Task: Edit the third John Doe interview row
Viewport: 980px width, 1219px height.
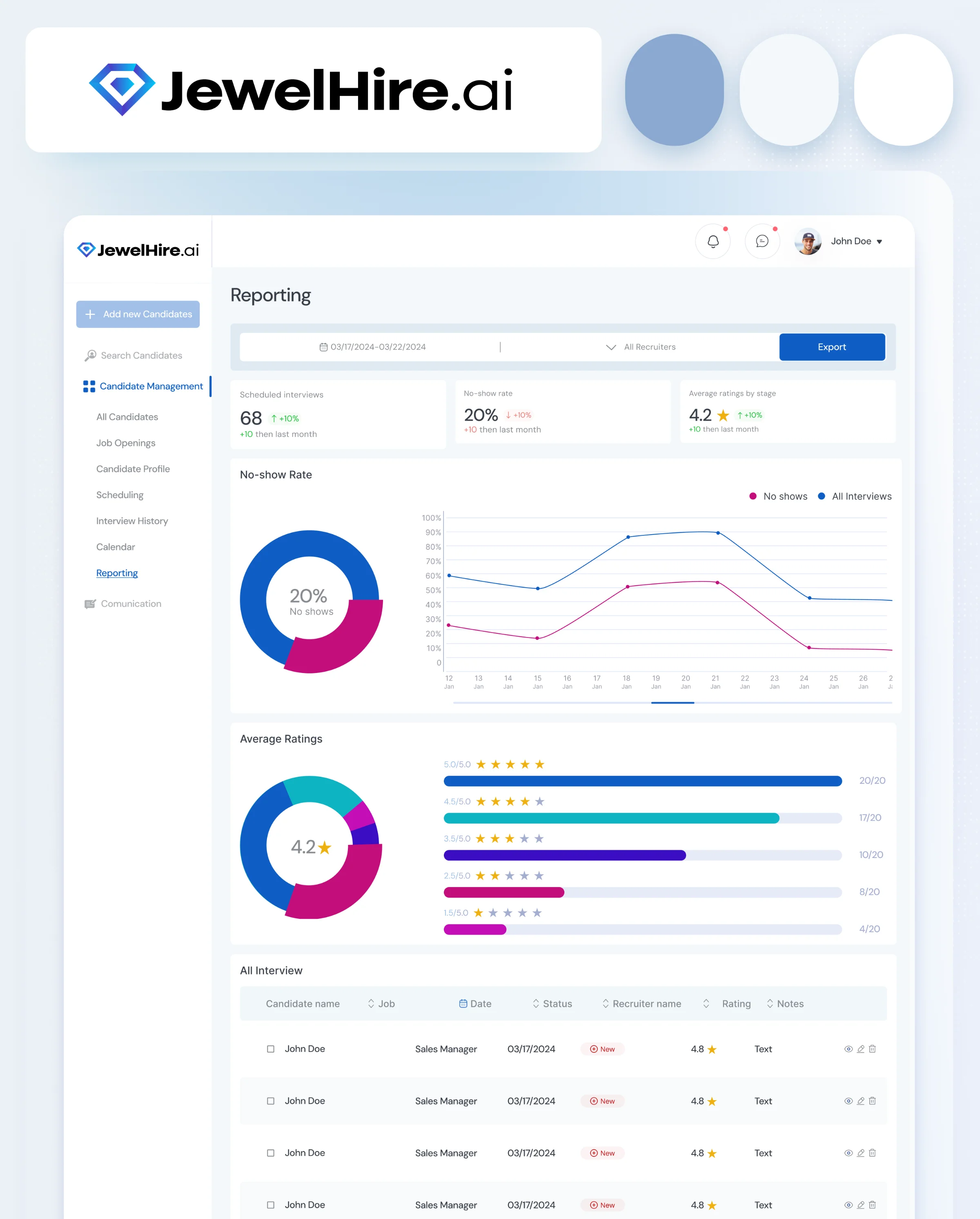Action: [861, 1153]
